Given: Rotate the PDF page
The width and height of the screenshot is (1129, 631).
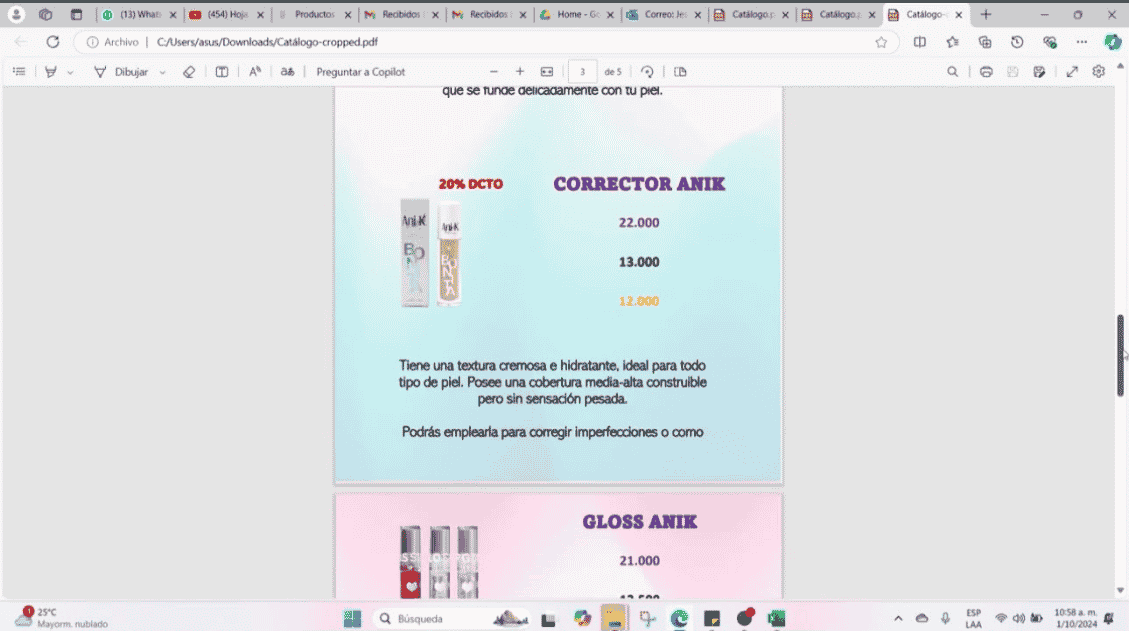Looking at the screenshot, I should pyautogui.click(x=647, y=72).
